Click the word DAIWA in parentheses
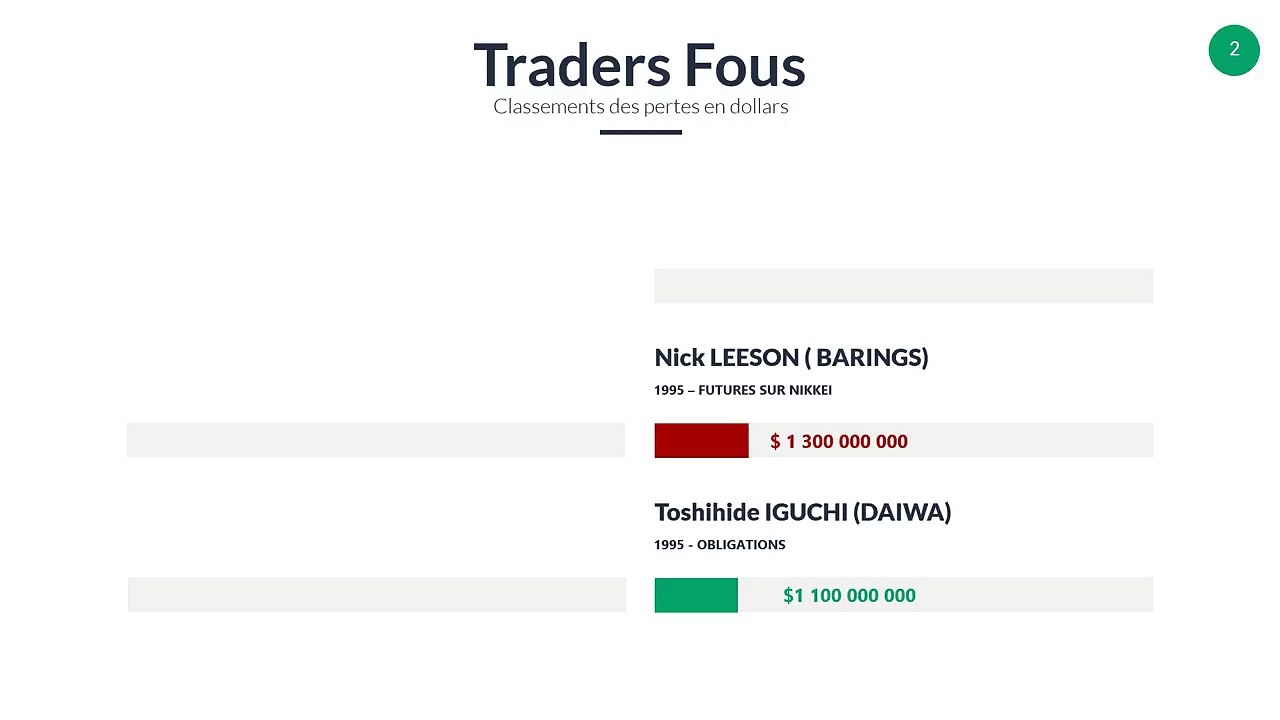 point(902,512)
